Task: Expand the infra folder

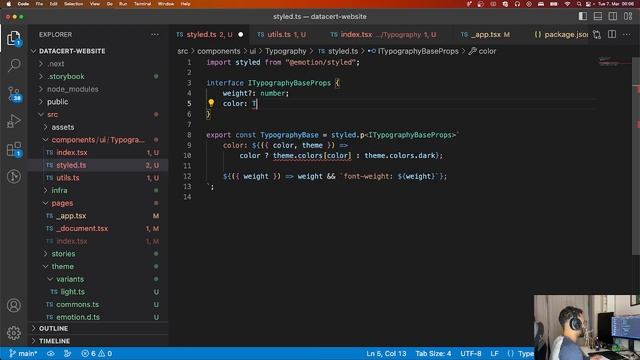Action: click(x=59, y=190)
